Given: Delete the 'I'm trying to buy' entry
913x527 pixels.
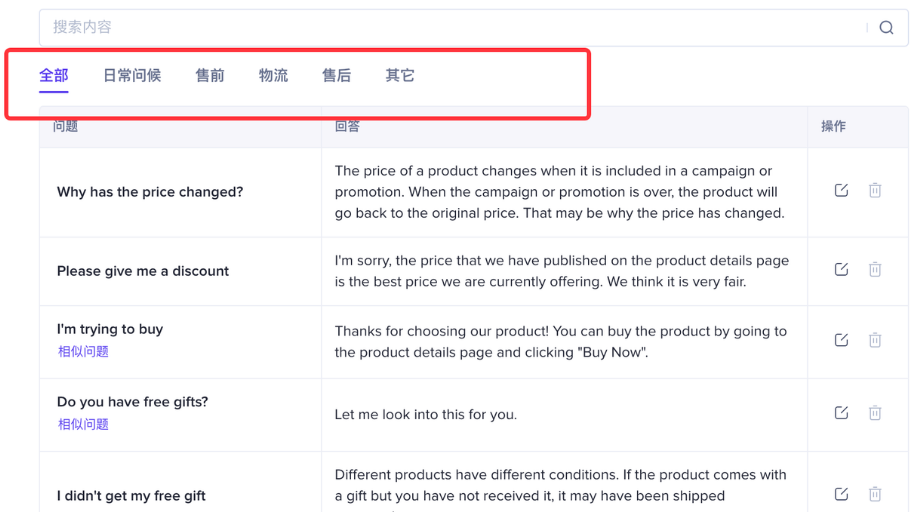Looking at the screenshot, I should [x=875, y=340].
